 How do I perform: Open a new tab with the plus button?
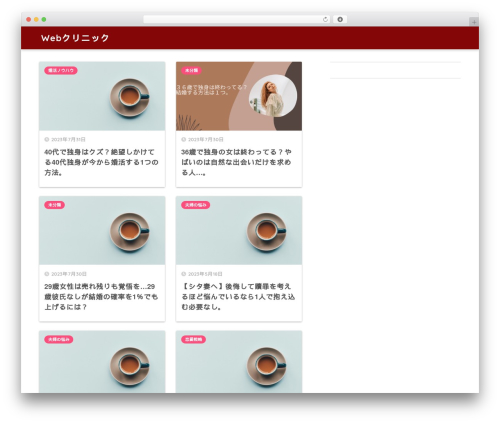click(474, 22)
